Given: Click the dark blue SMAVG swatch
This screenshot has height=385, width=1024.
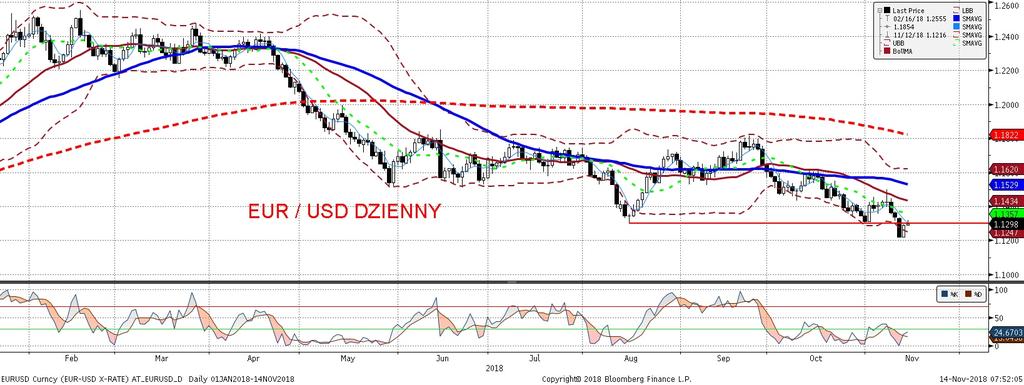Looking at the screenshot, I should 957,18.
